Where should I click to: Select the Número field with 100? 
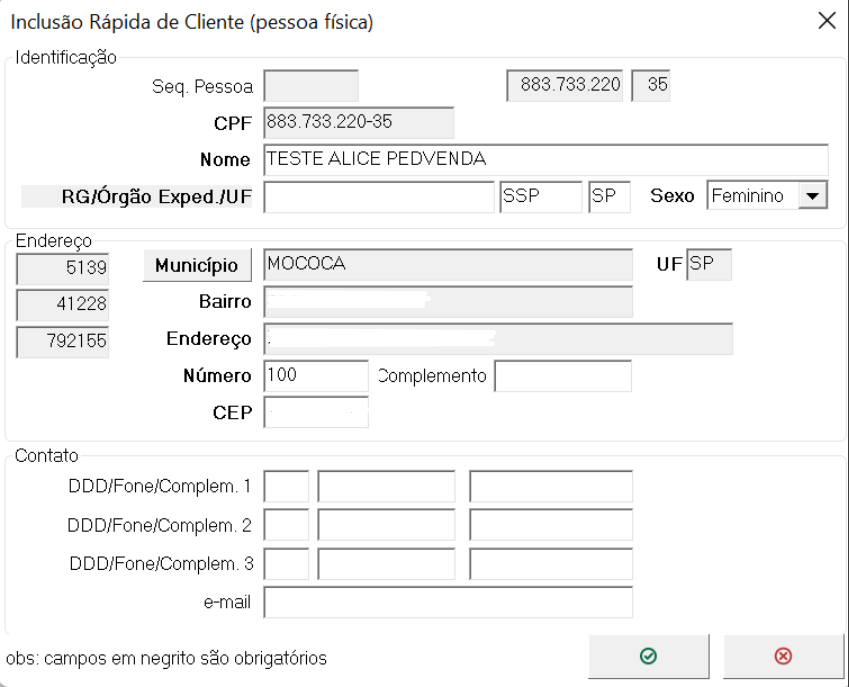tap(316, 376)
